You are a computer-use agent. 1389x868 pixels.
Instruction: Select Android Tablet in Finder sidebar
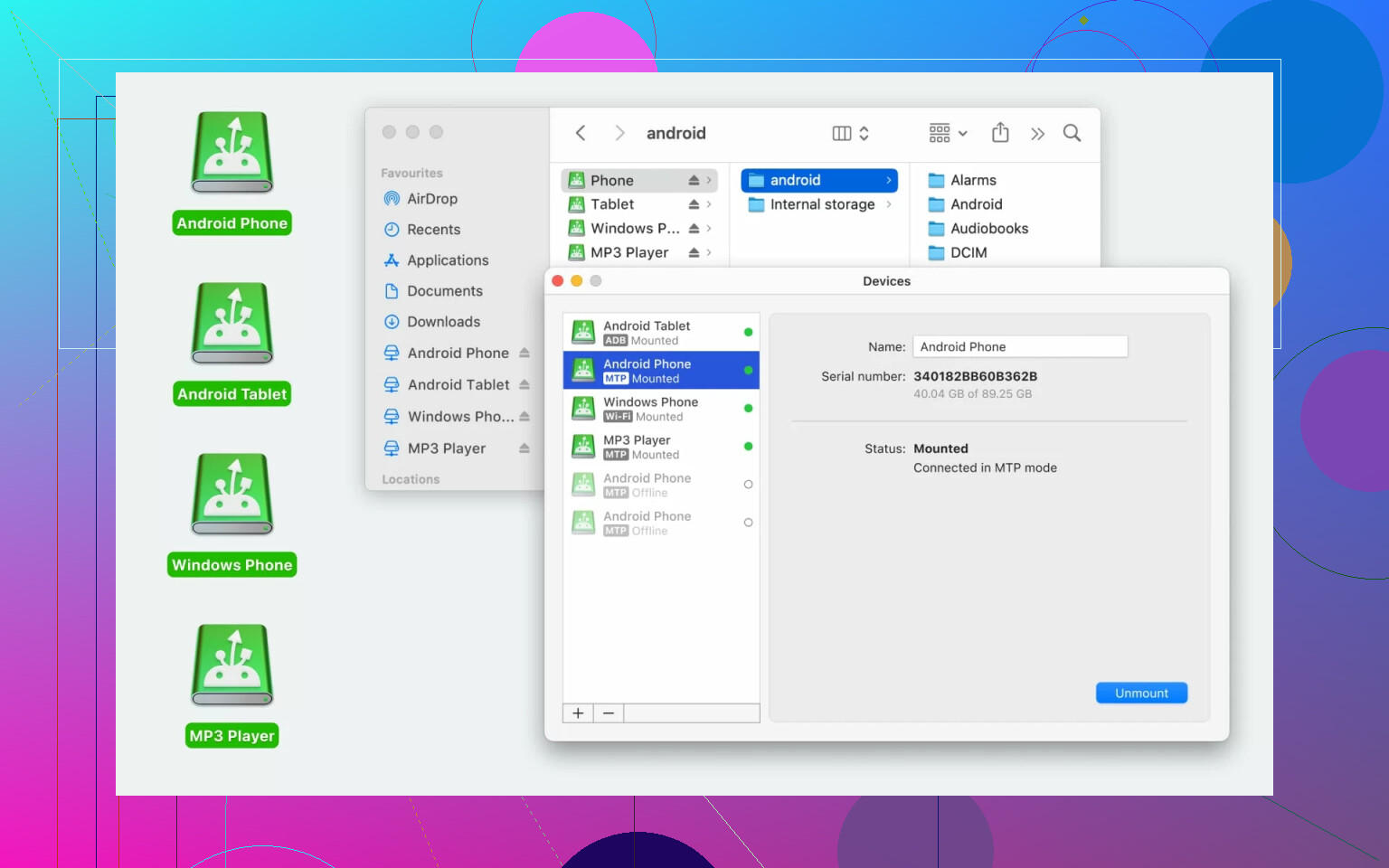458,385
